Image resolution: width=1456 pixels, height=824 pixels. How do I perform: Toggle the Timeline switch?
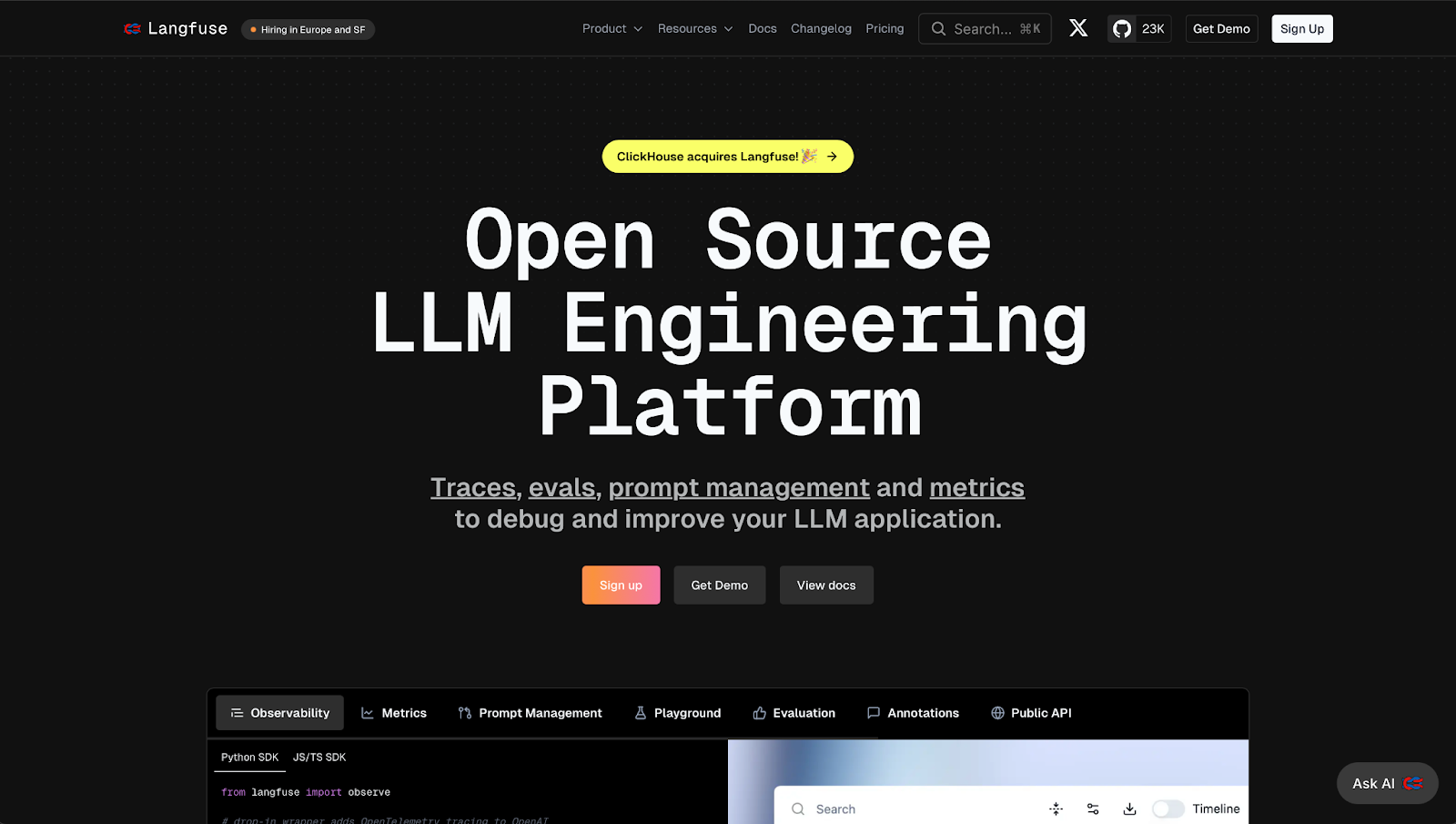coord(1168,809)
